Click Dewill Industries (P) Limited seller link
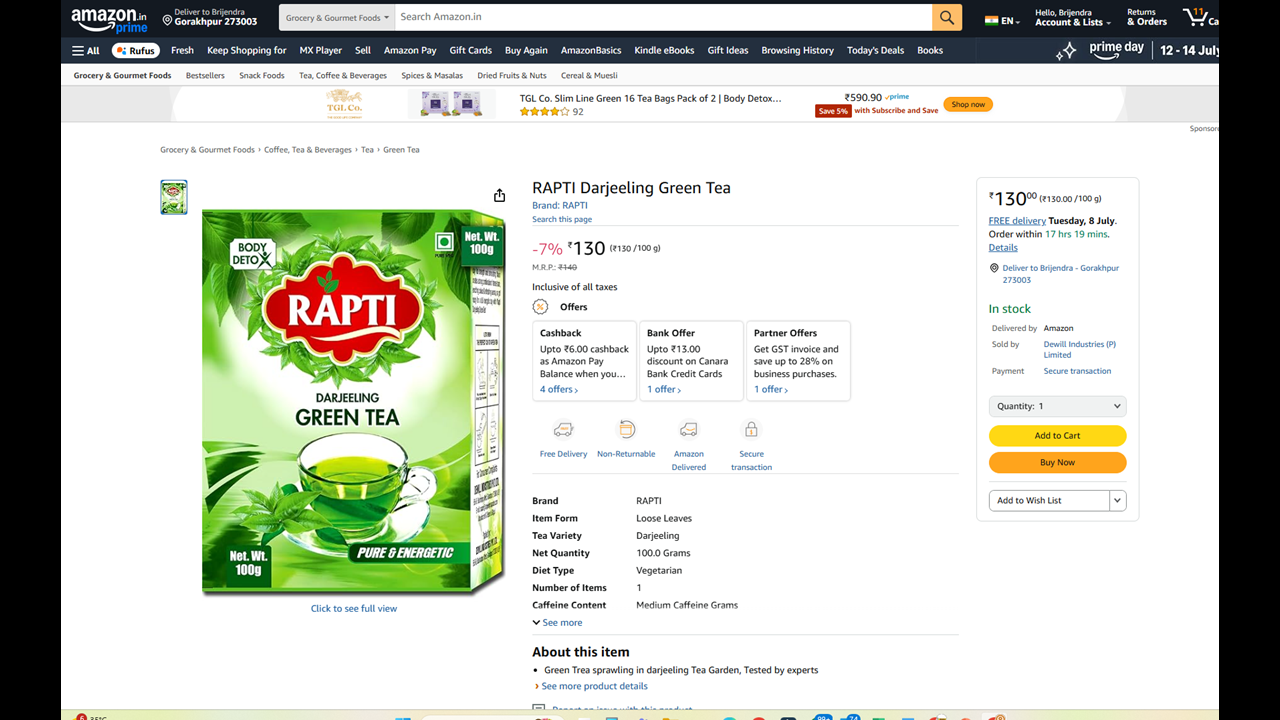The height and width of the screenshot is (720, 1280). [x=1080, y=349]
